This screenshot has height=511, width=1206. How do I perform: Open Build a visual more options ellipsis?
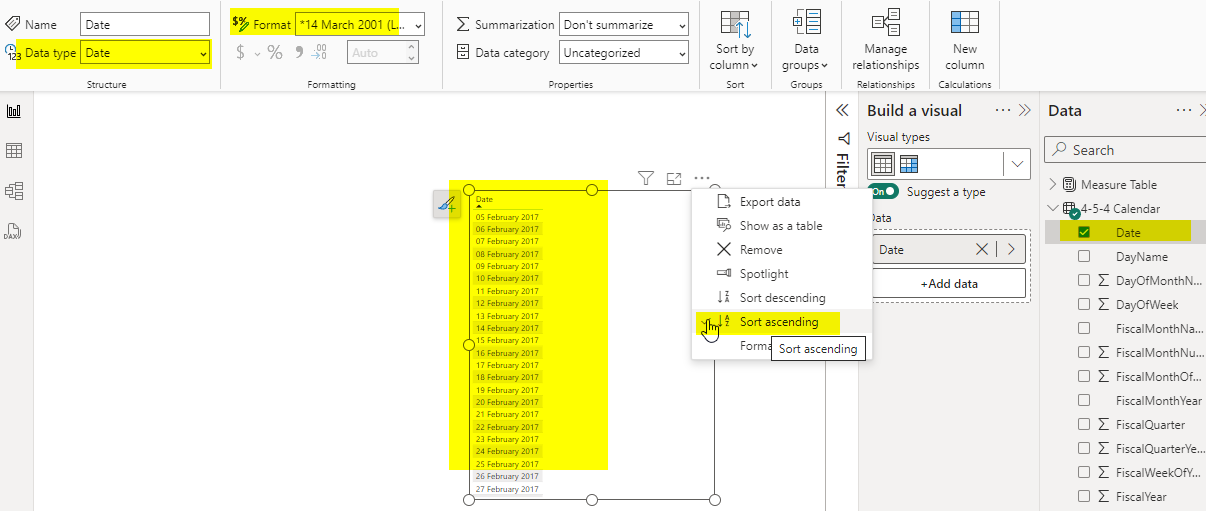point(1003,111)
